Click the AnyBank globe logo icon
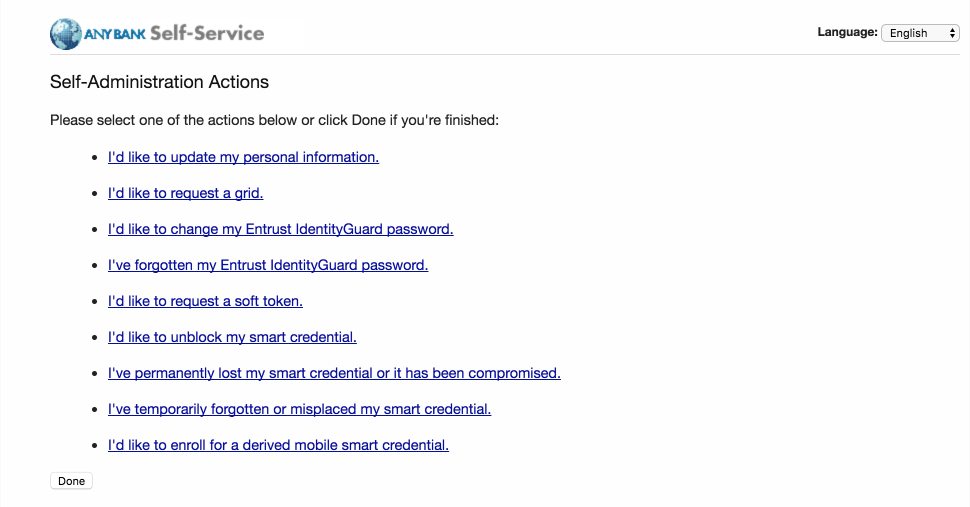This screenshot has width=970, height=507. tap(66, 33)
